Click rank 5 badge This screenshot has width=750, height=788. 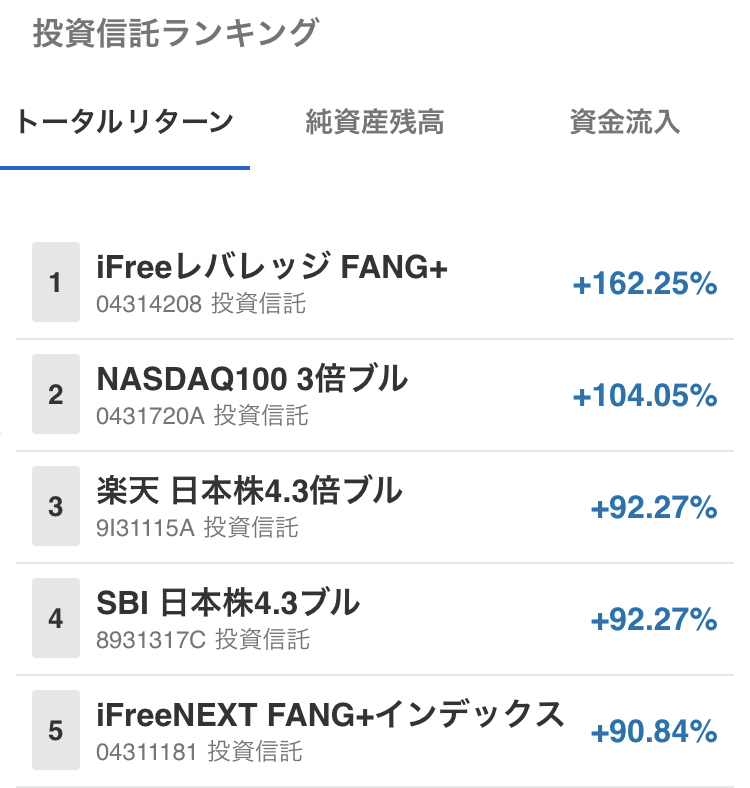[x=56, y=730]
